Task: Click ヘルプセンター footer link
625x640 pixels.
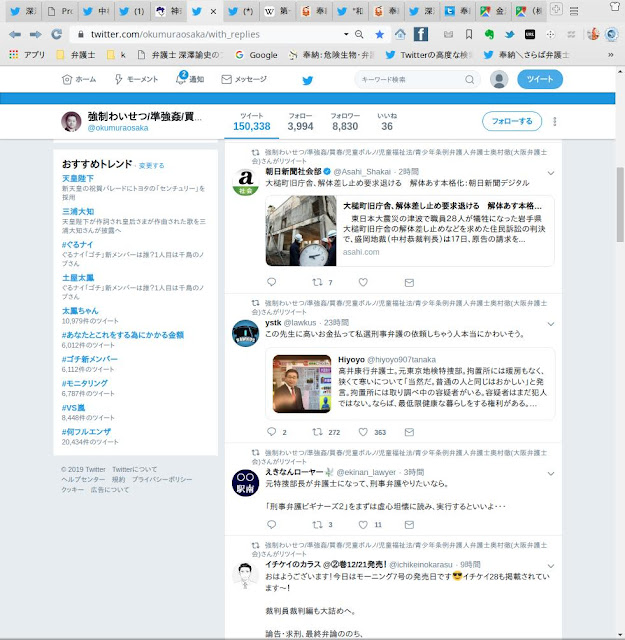Action: [83, 479]
